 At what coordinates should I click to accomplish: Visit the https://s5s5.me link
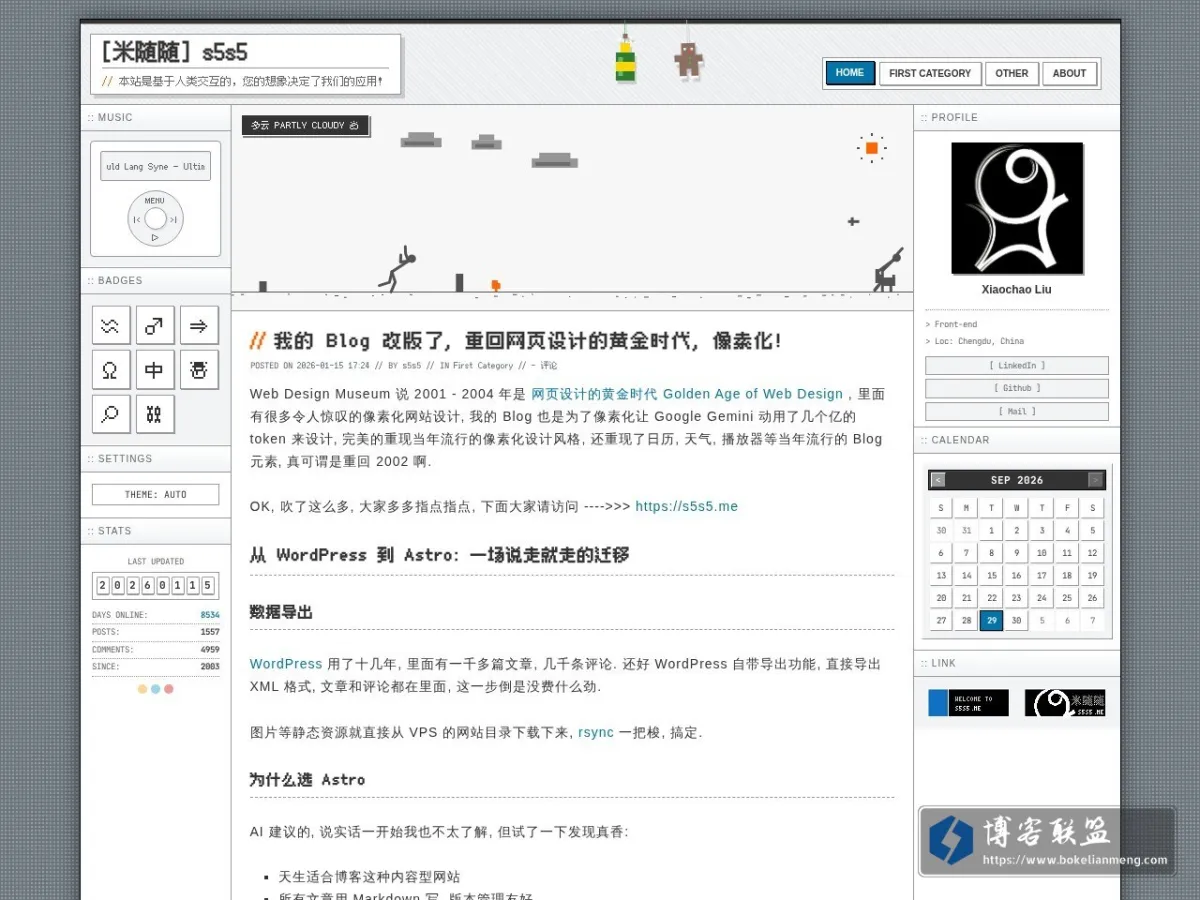[686, 506]
